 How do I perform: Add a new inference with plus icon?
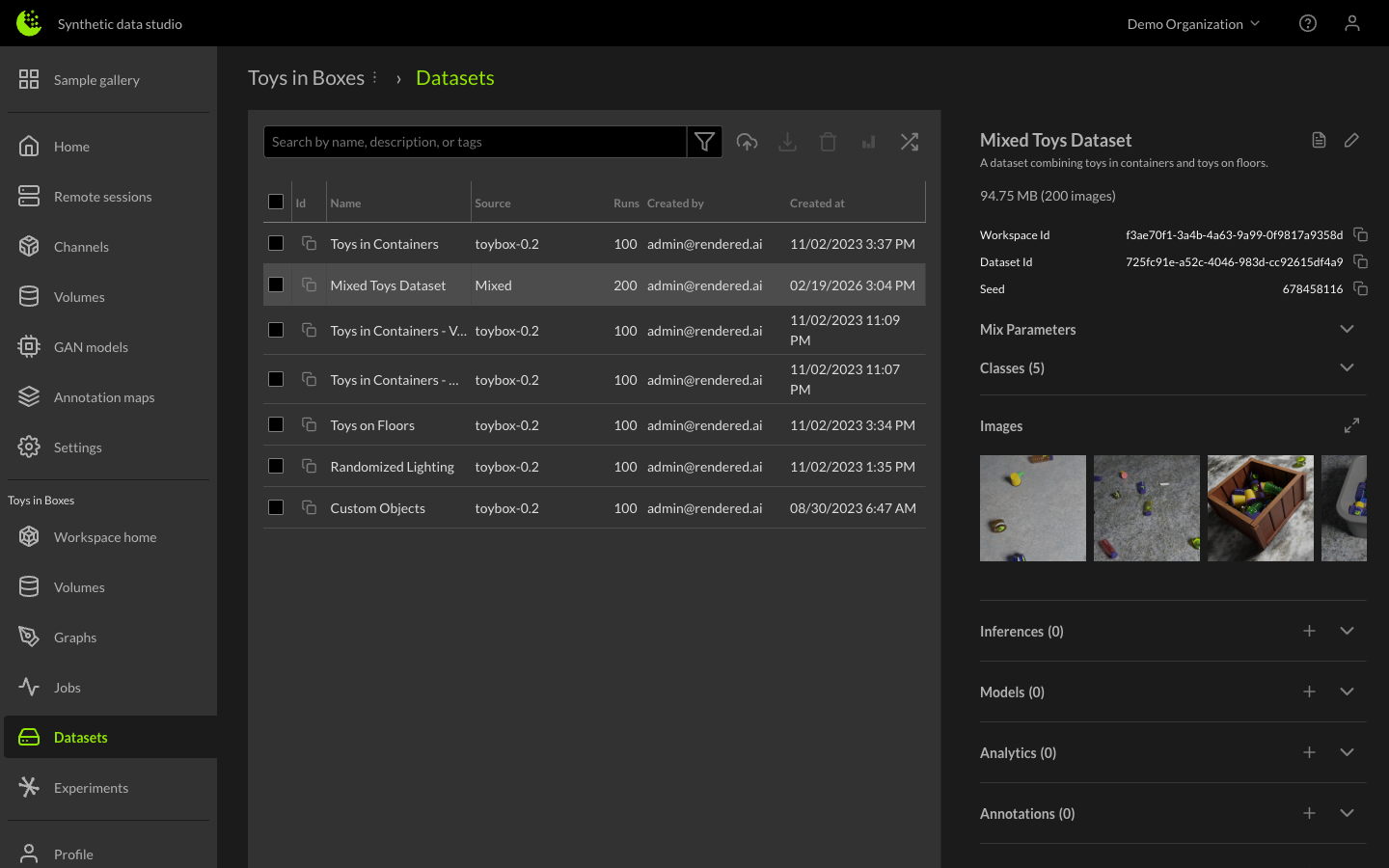tap(1309, 631)
